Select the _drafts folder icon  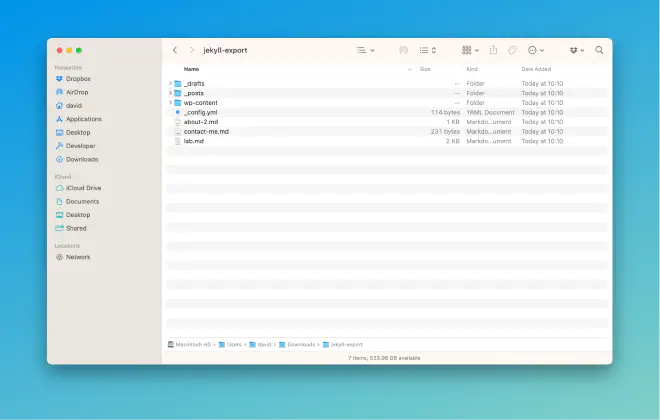tap(178, 83)
